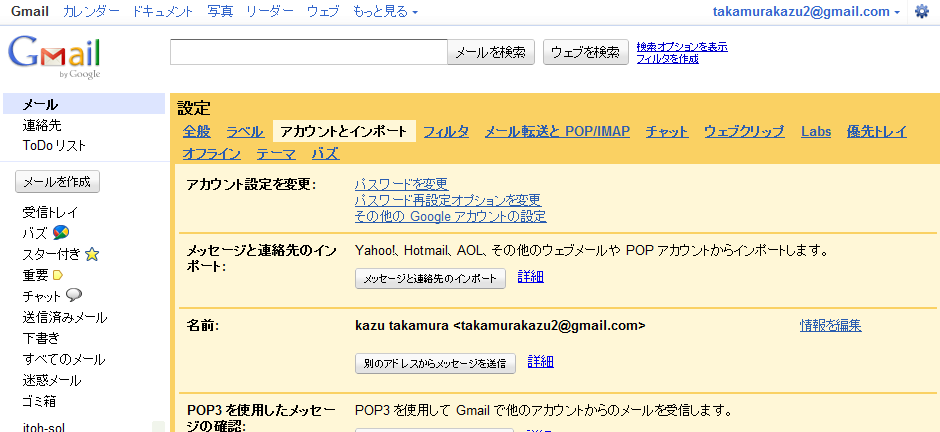Click the ウェブを検索 button
Viewport: 940px width, 432px height.
pos(586,52)
